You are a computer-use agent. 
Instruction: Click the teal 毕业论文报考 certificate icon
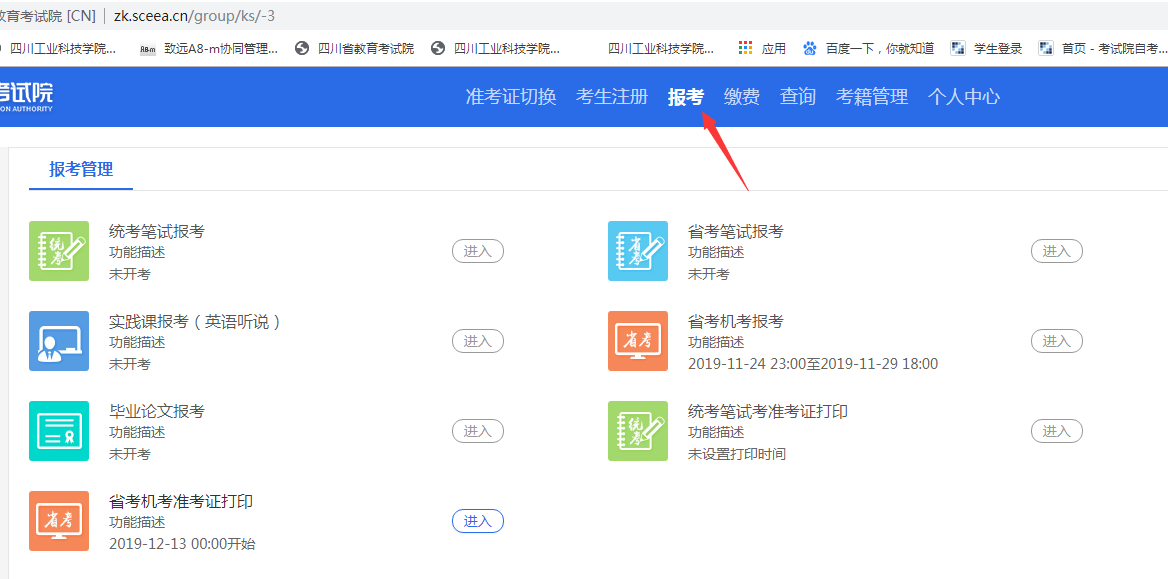pyautogui.click(x=59, y=431)
